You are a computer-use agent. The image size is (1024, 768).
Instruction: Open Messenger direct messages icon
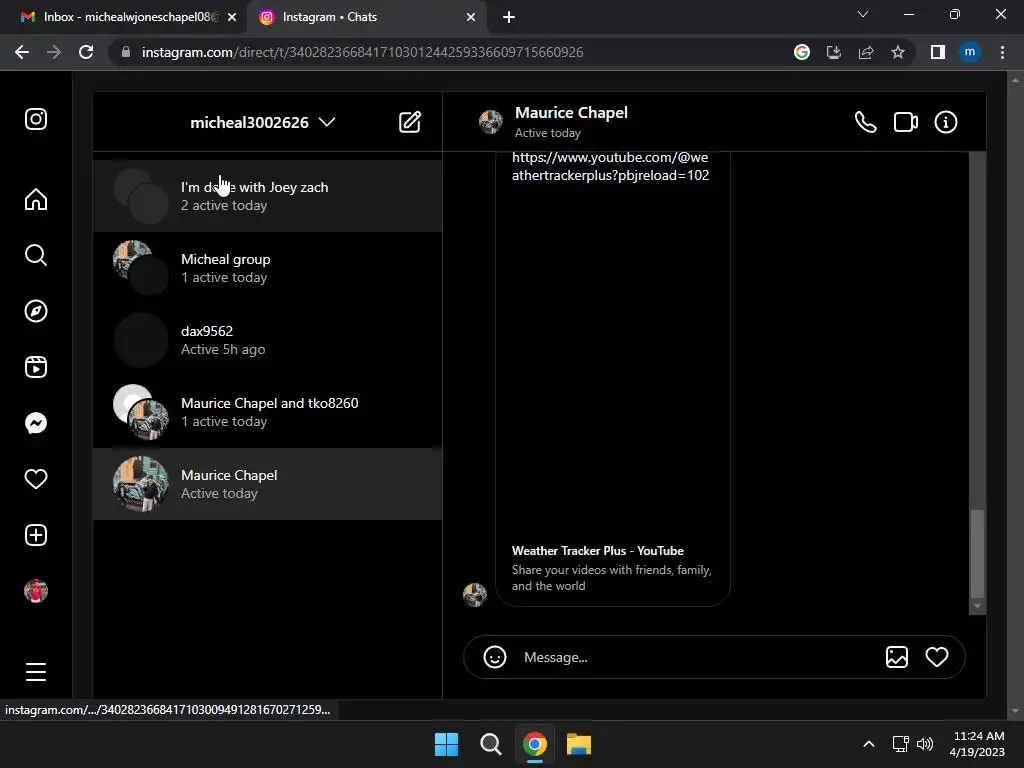pos(36,423)
